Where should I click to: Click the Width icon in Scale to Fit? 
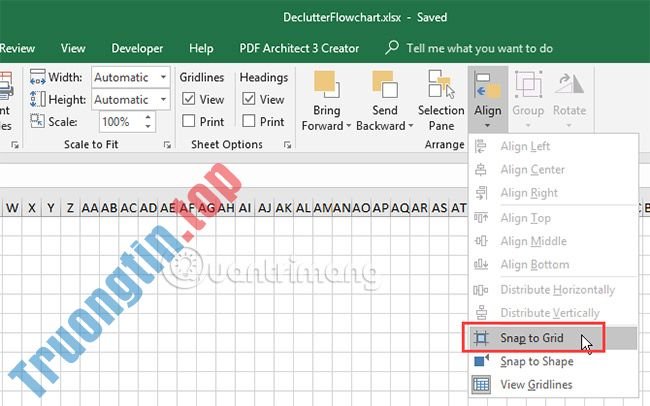37,77
